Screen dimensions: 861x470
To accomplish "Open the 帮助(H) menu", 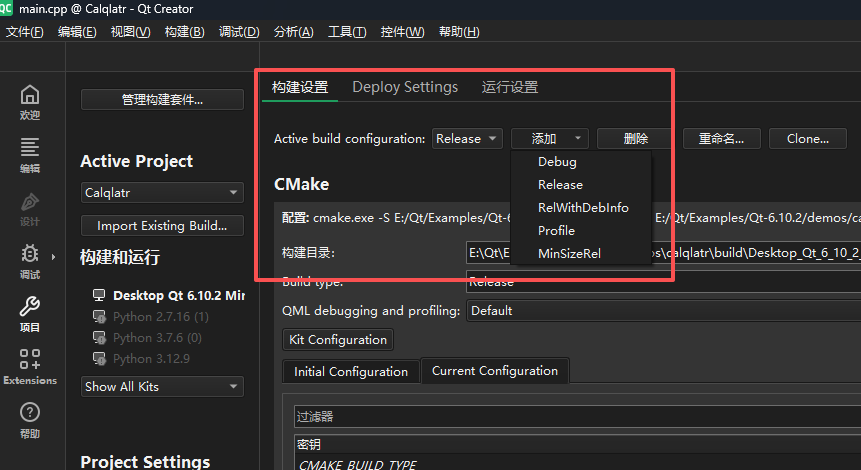I will coord(459,32).
